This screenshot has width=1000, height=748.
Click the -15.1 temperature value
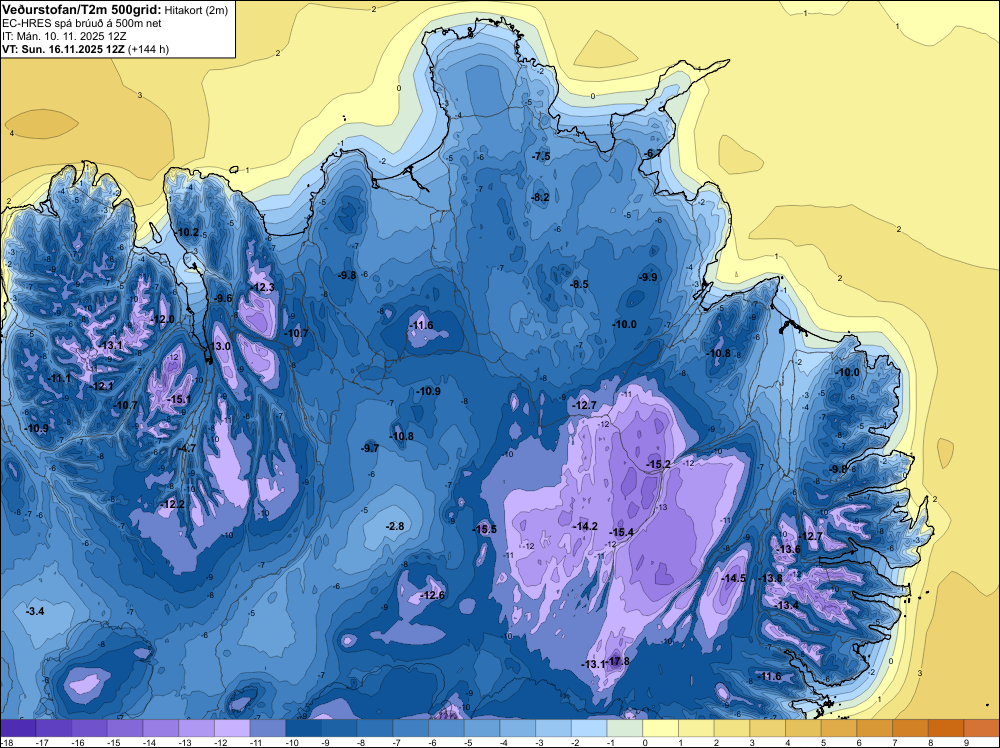179,399
